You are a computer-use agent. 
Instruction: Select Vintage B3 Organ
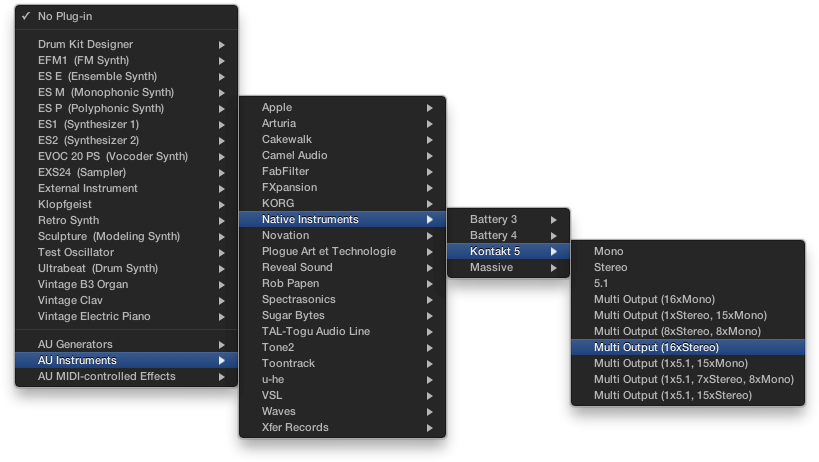tap(126, 285)
